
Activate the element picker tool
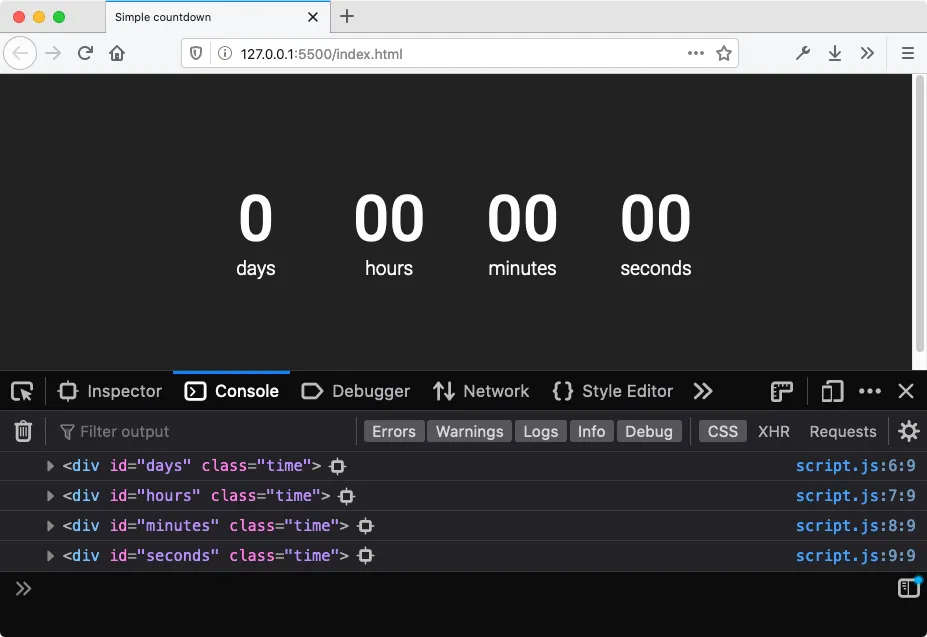[22, 391]
